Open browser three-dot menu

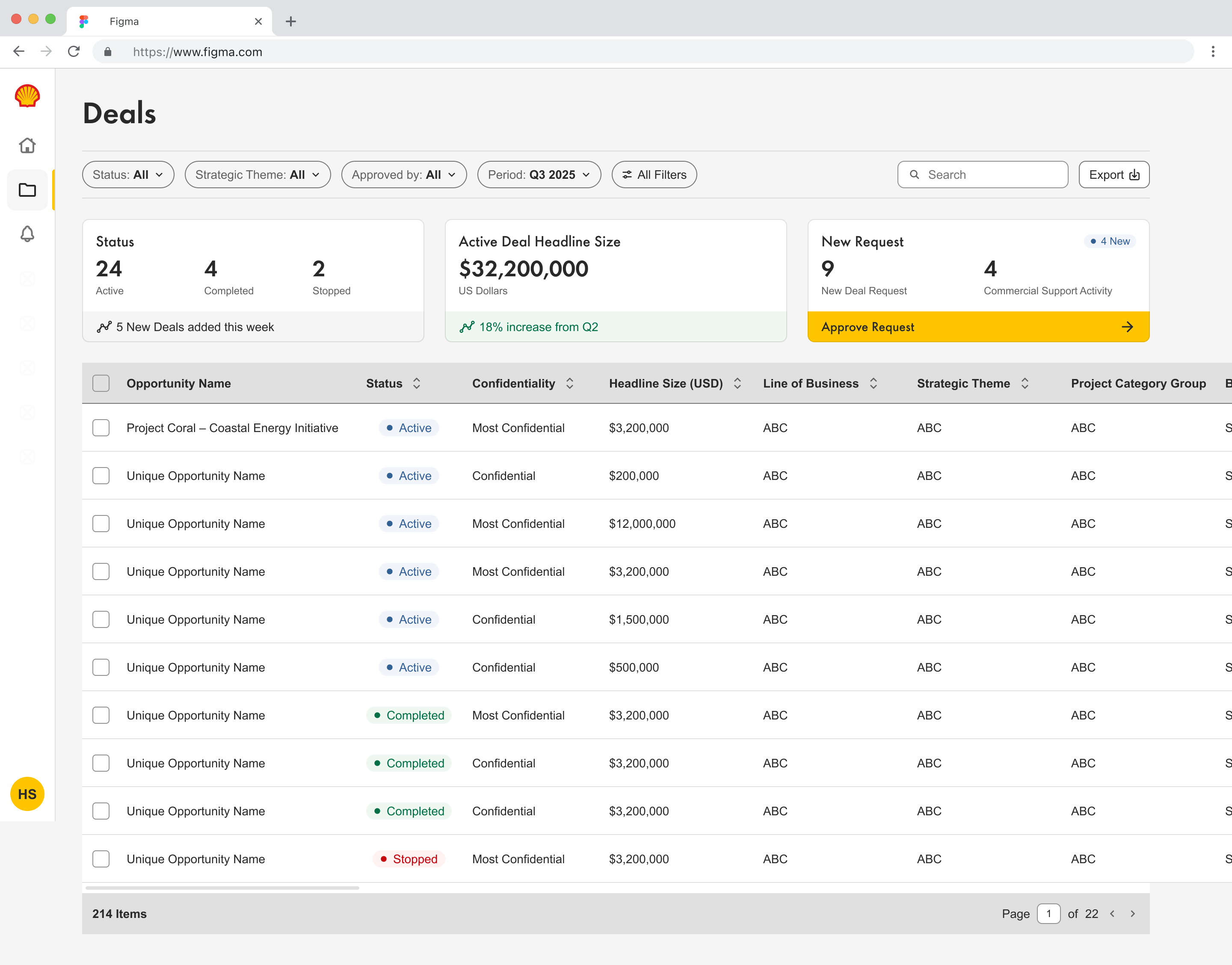pos(1213,51)
